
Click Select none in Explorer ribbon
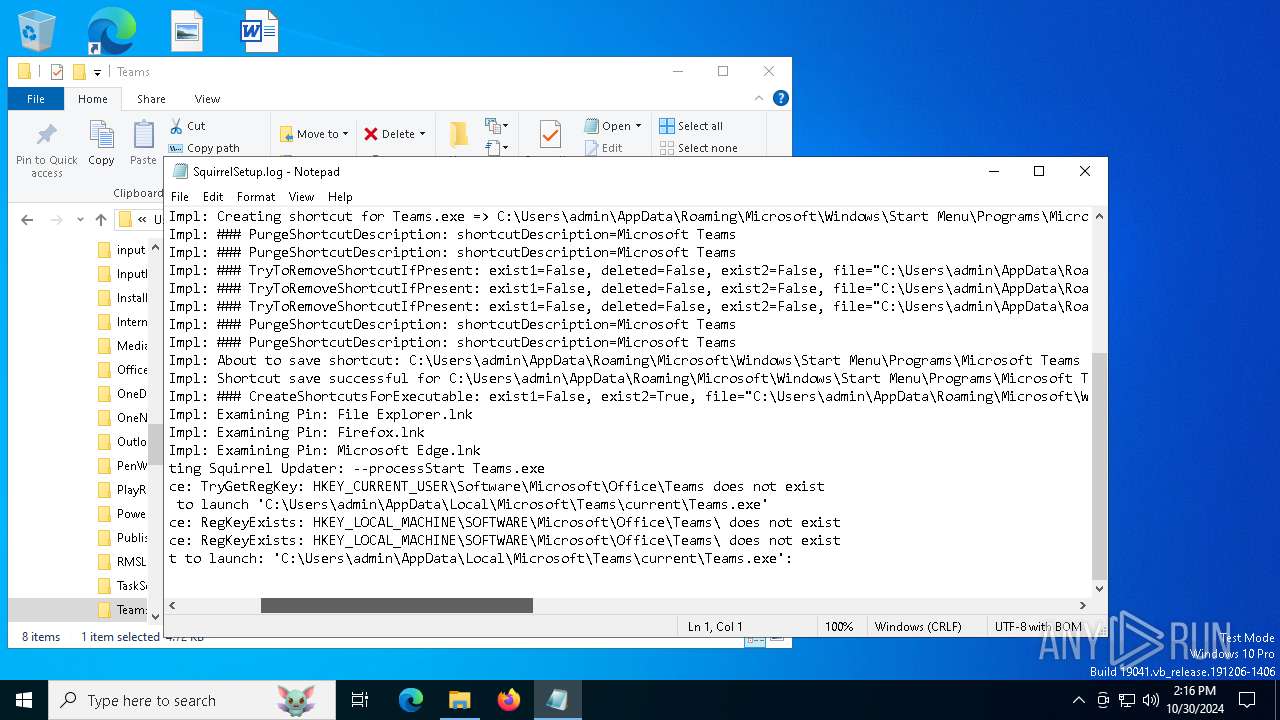pyautogui.click(x=699, y=148)
